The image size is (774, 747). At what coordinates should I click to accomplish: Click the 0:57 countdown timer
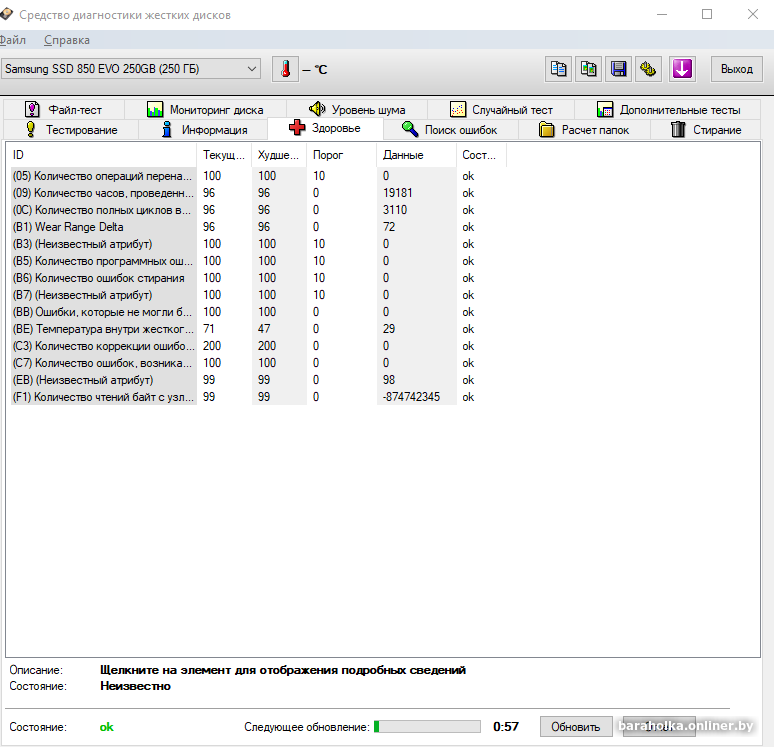click(x=506, y=726)
